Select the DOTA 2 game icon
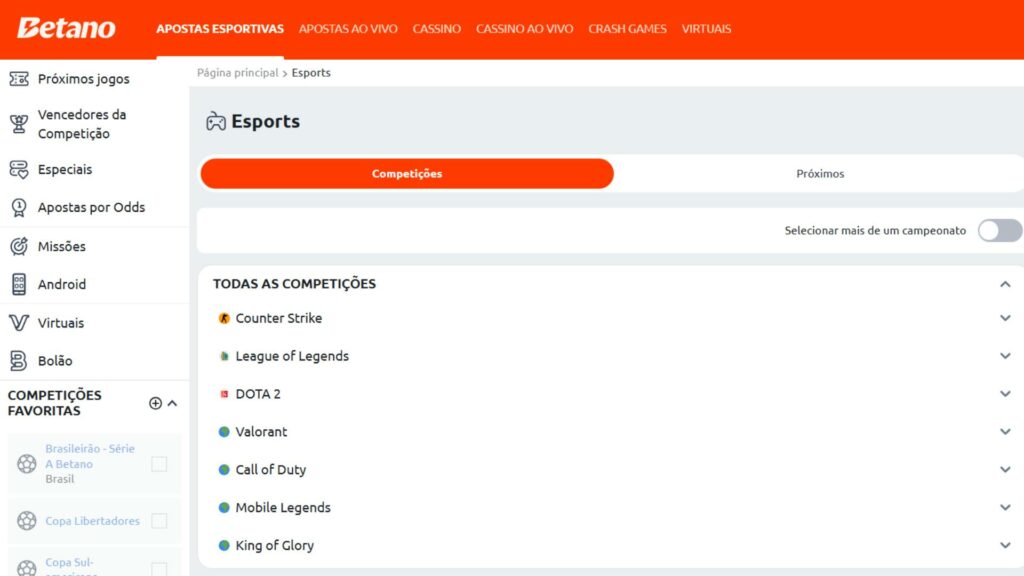1024x576 pixels. [x=224, y=394]
